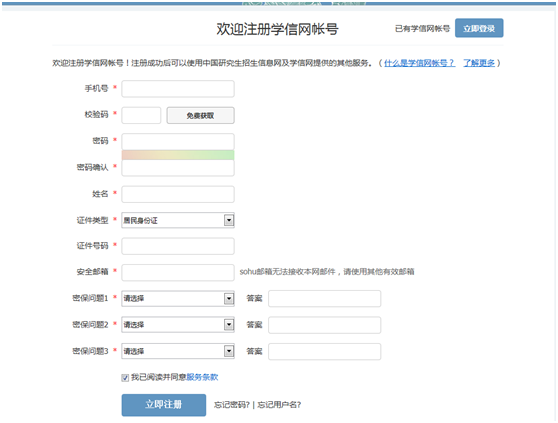This screenshot has width=558, height=423.
Task: Focus the 密码 password field
Action: (x=178, y=142)
